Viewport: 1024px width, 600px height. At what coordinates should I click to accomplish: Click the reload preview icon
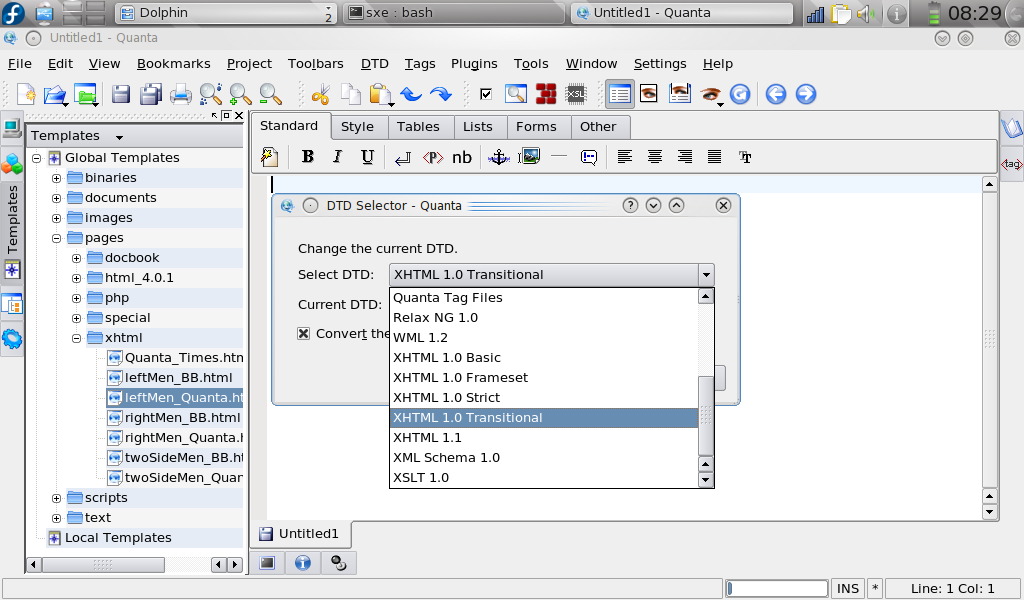[x=740, y=94]
